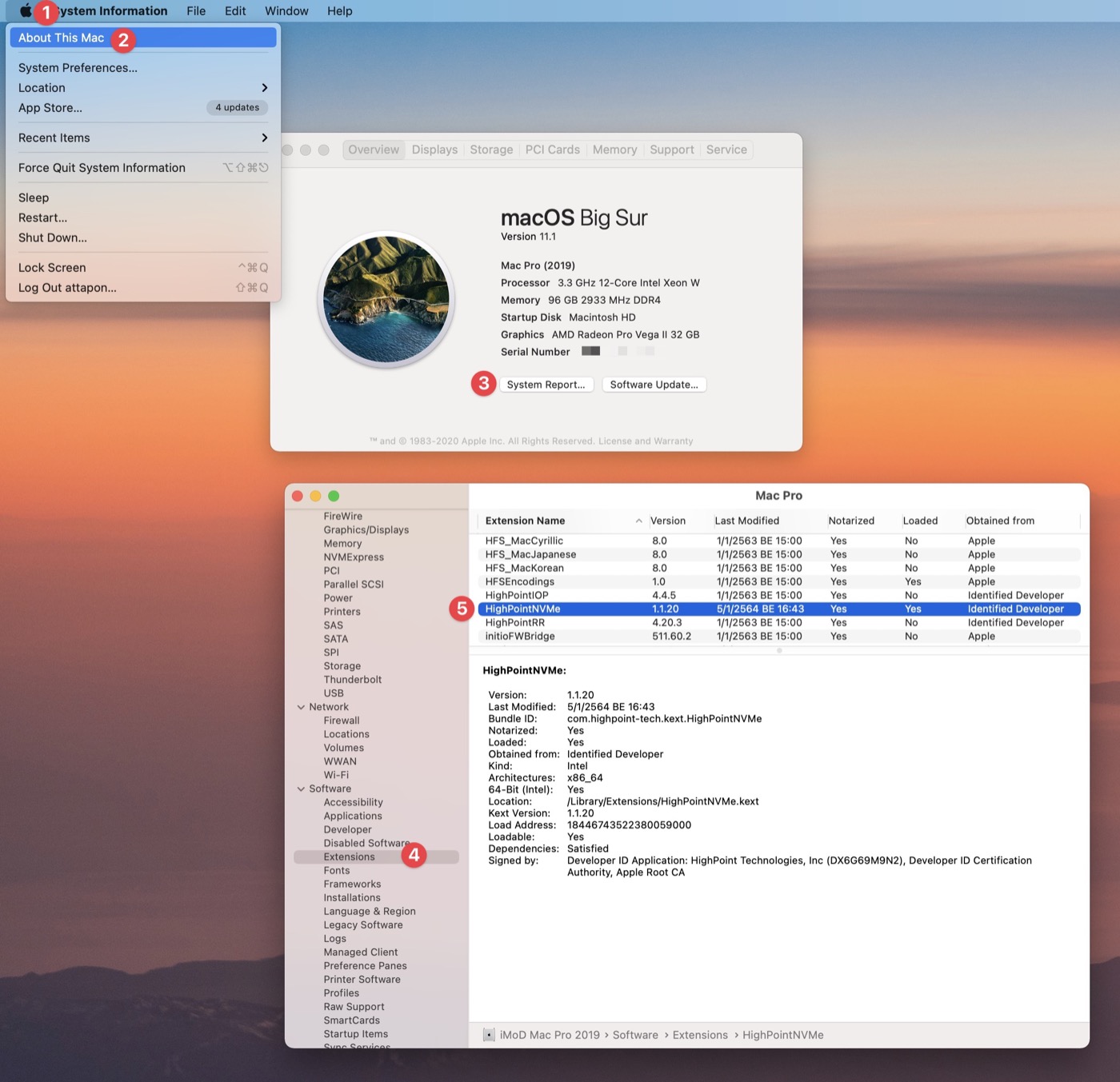Click the Mac icon in path bar
1120x1082 pixels.
[x=489, y=1035]
